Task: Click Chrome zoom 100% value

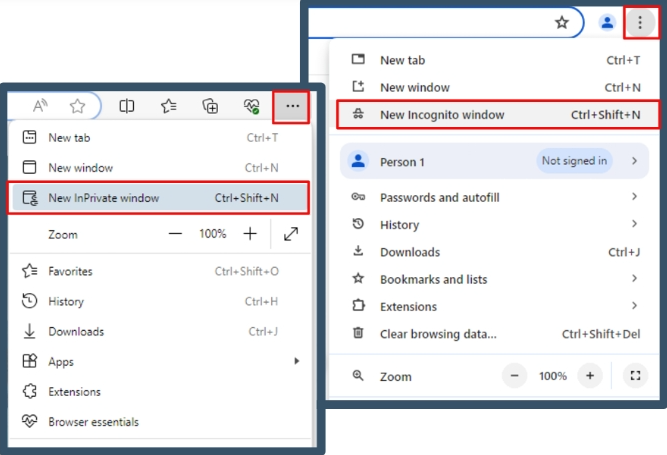Action: 553,376
